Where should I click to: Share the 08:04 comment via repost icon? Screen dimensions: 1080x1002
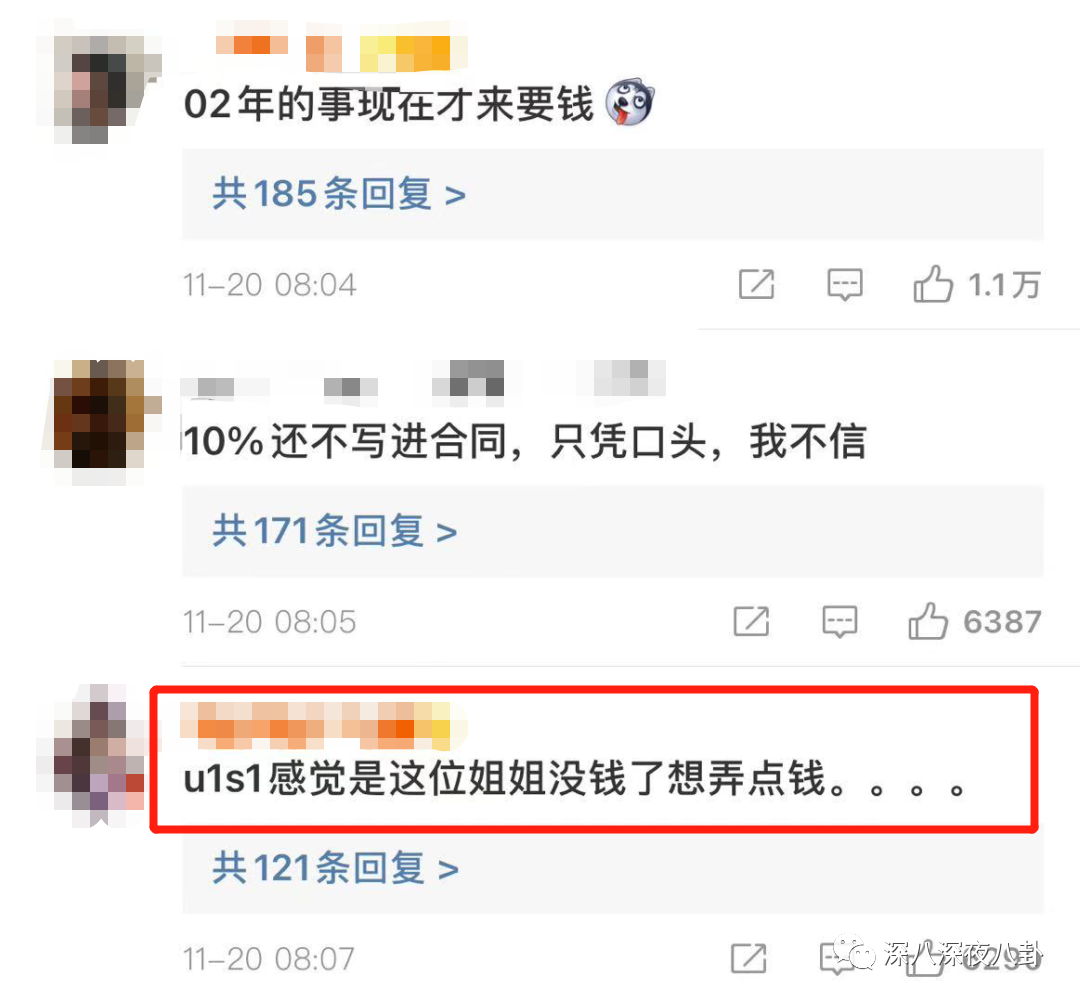pyautogui.click(x=756, y=284)
